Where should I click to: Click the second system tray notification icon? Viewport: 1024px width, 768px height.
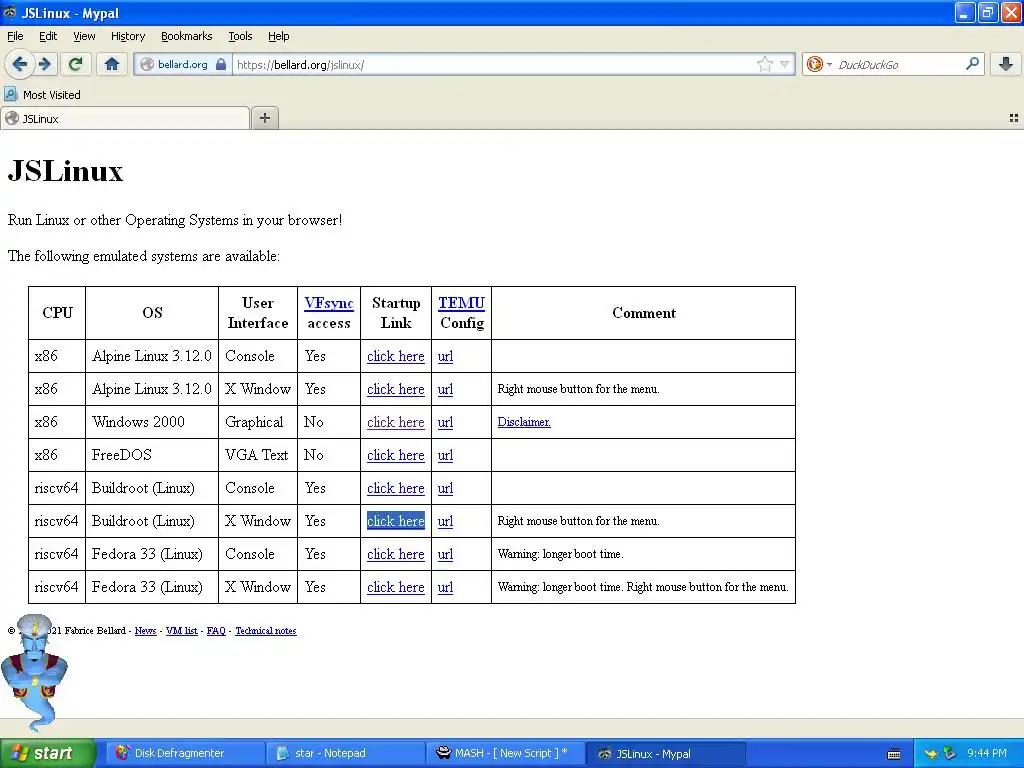click(950, 754)
